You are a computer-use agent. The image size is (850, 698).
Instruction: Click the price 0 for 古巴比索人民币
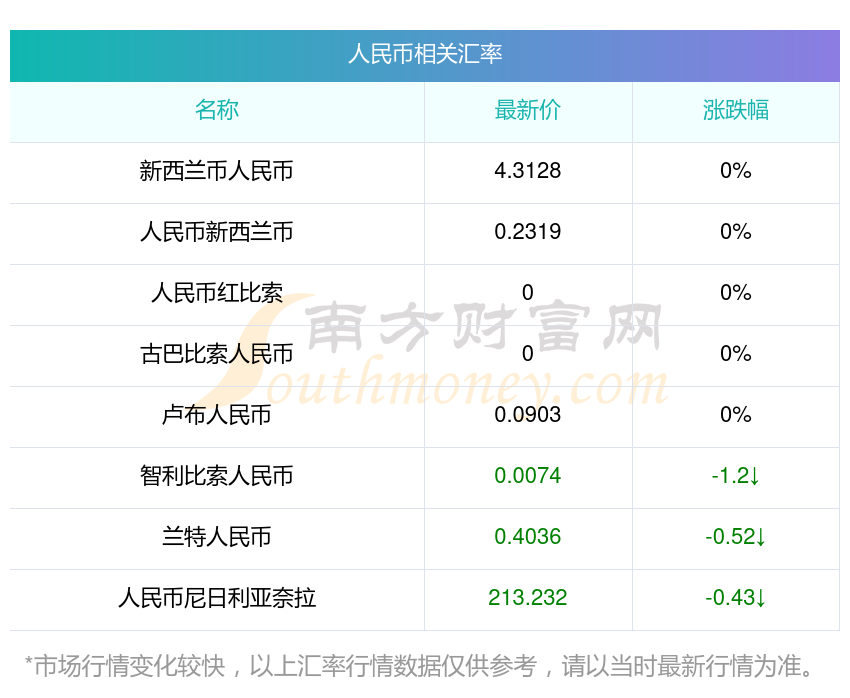pos(527,354)
